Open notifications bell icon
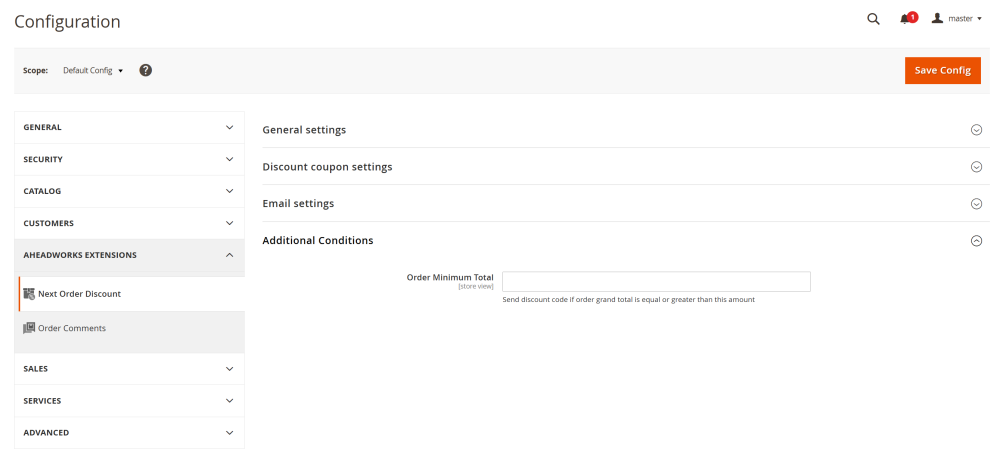 click(904, 19)
